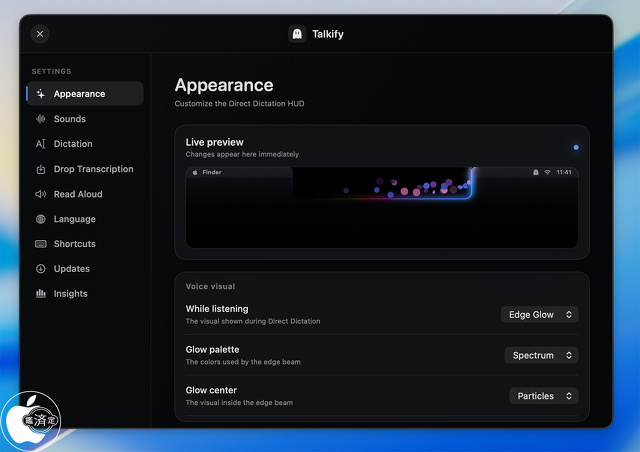This screenshot has width=640, height=452.
Task: Click the Sounds waveform icon
Action: click(41, 119)
